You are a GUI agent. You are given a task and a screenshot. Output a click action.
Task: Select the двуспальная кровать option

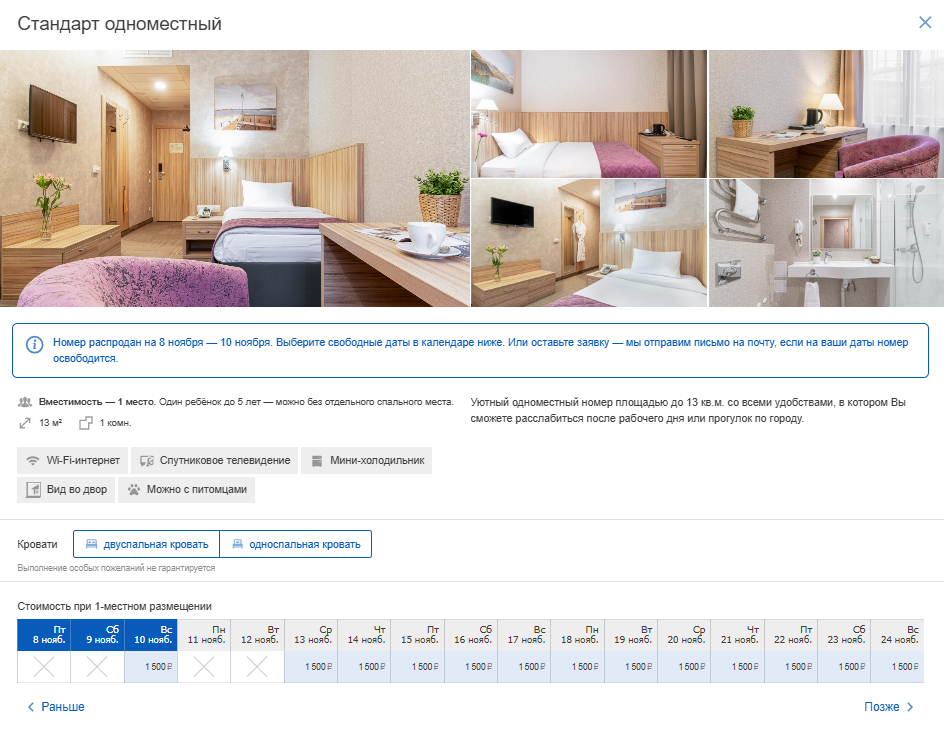[x=146, y=544]
